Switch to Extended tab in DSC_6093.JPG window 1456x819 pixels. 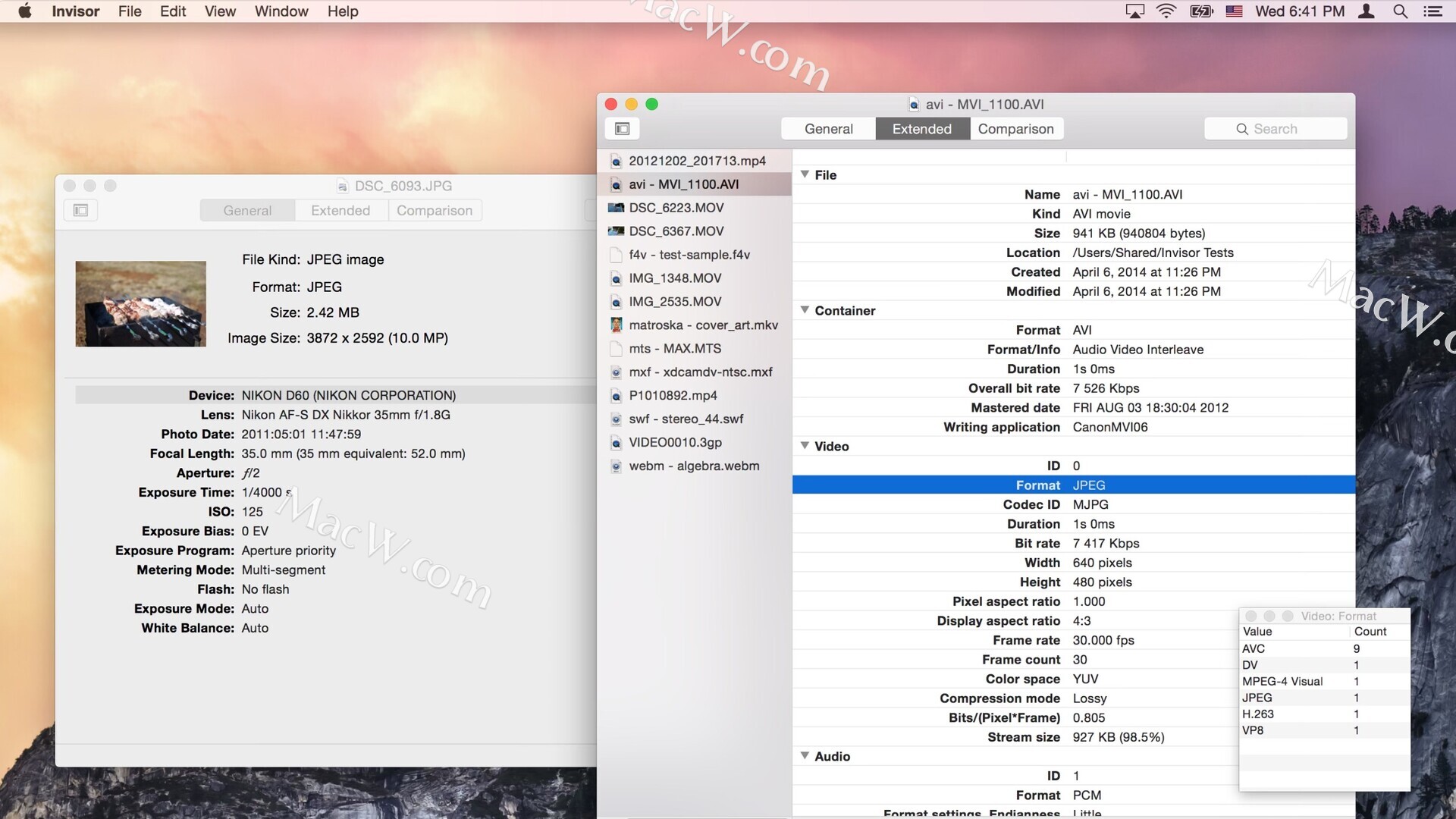point(340,210)
